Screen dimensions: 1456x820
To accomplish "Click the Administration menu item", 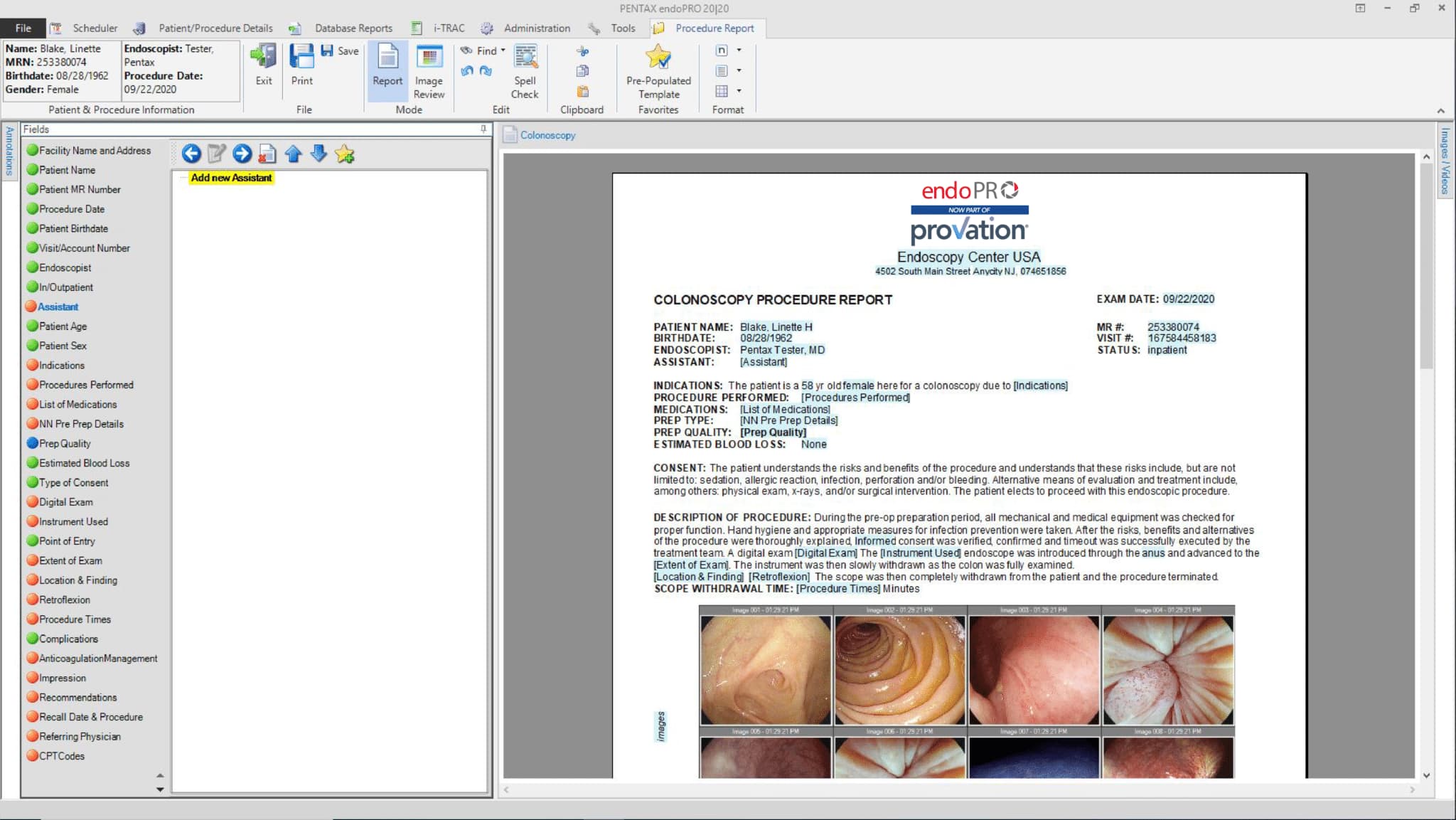I will pyautogui.click(x=535, y=27).
